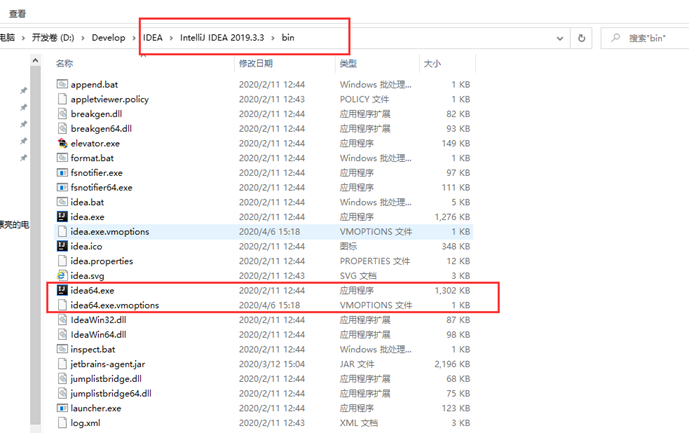Click the file name idea.properties
The height and width of the screenshot is (433, 689).
tap(102, 261)
